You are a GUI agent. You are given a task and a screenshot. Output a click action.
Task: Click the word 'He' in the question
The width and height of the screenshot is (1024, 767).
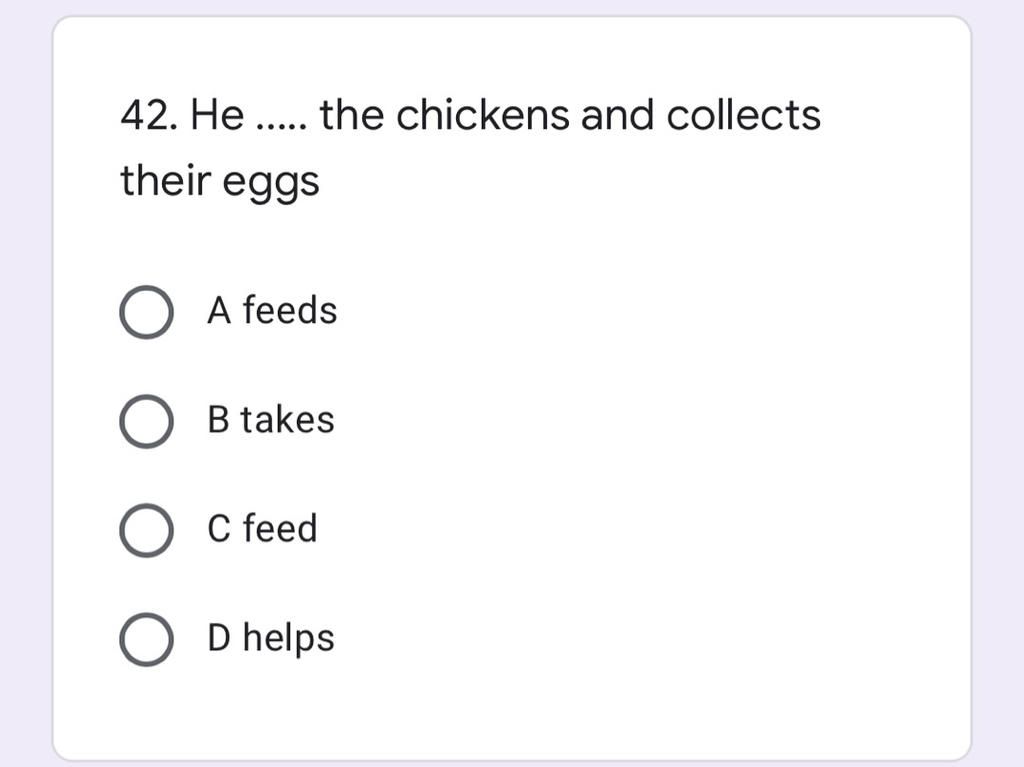point(217,115)
